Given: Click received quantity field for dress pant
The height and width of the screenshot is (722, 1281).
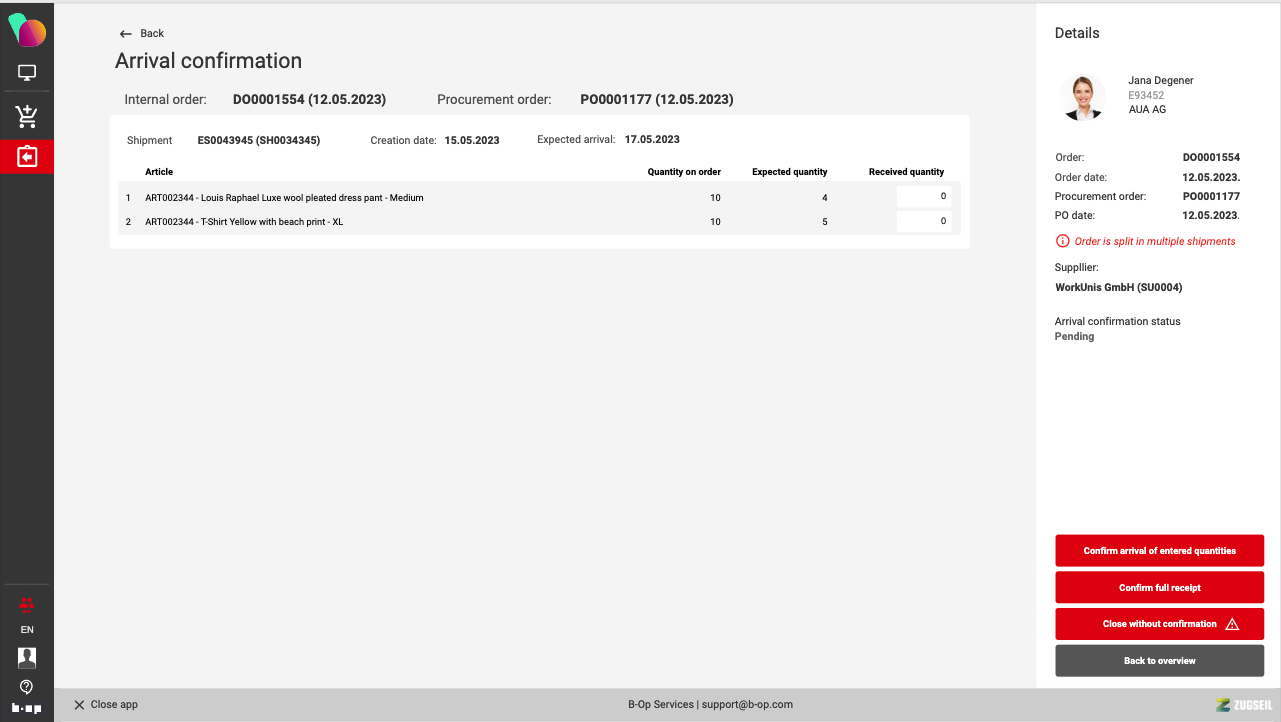Looking at the screenshot, I should [x=923, y=197].
